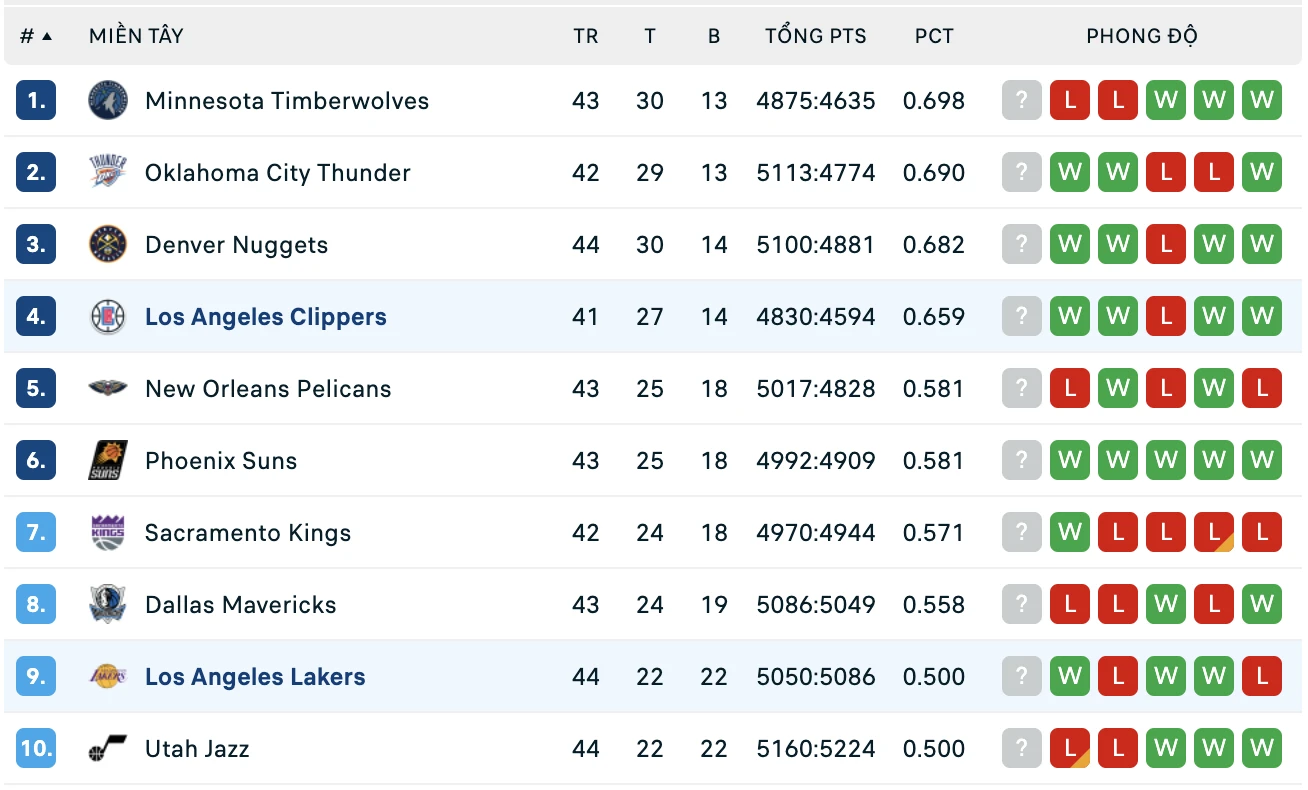
Task: Click Utah Jazz first L badge with orange corner
Action: 1070,749
